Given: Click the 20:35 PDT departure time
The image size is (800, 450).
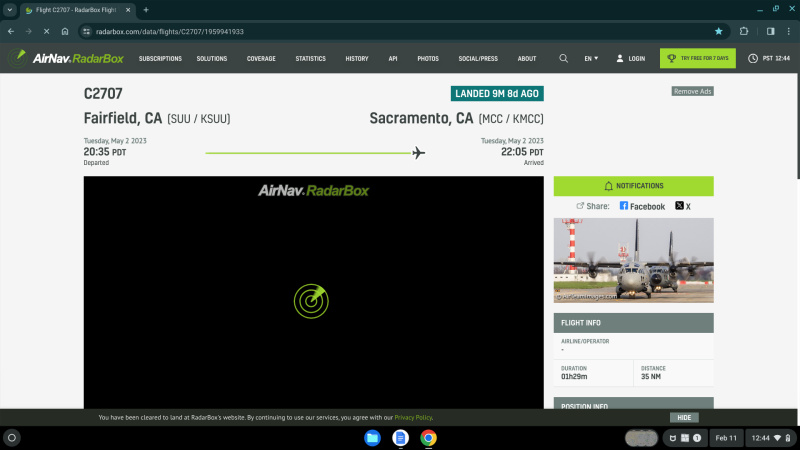Looking at the screenshot, I should click(105, 152).
